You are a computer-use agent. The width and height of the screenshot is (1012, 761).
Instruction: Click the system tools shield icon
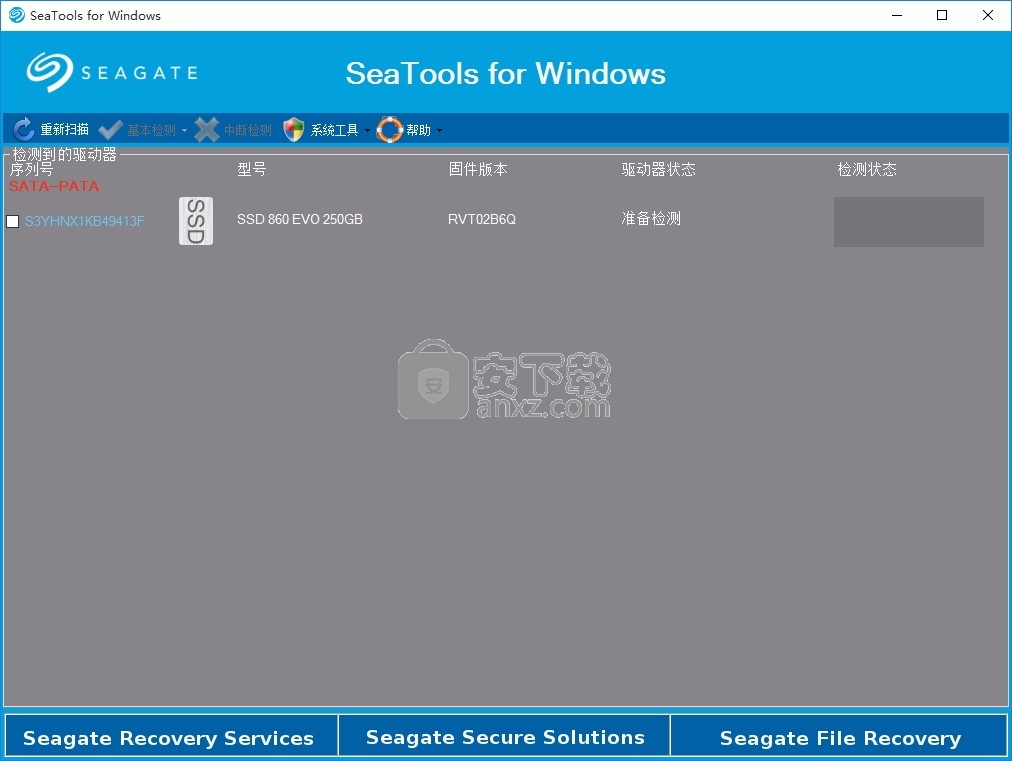coord(294,130)
